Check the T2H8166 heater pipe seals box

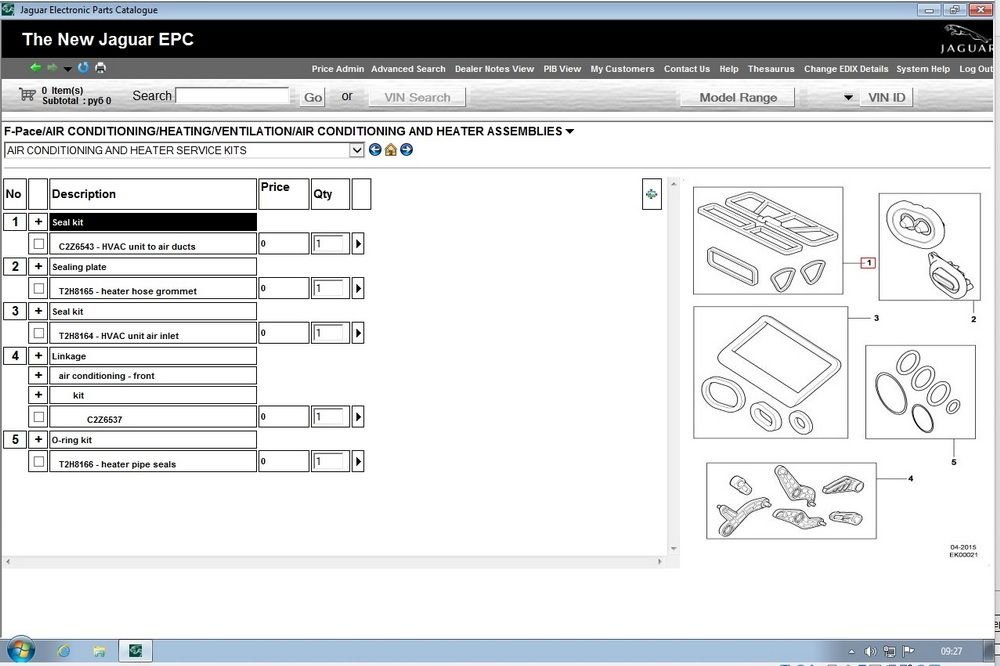pos(38,462)
